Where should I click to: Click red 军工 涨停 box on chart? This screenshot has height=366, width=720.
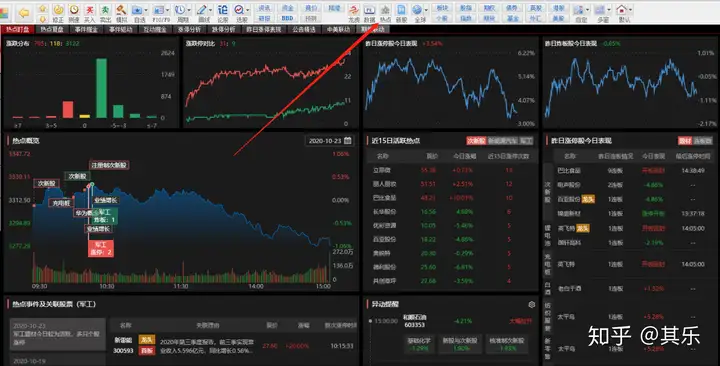point(101,248)
